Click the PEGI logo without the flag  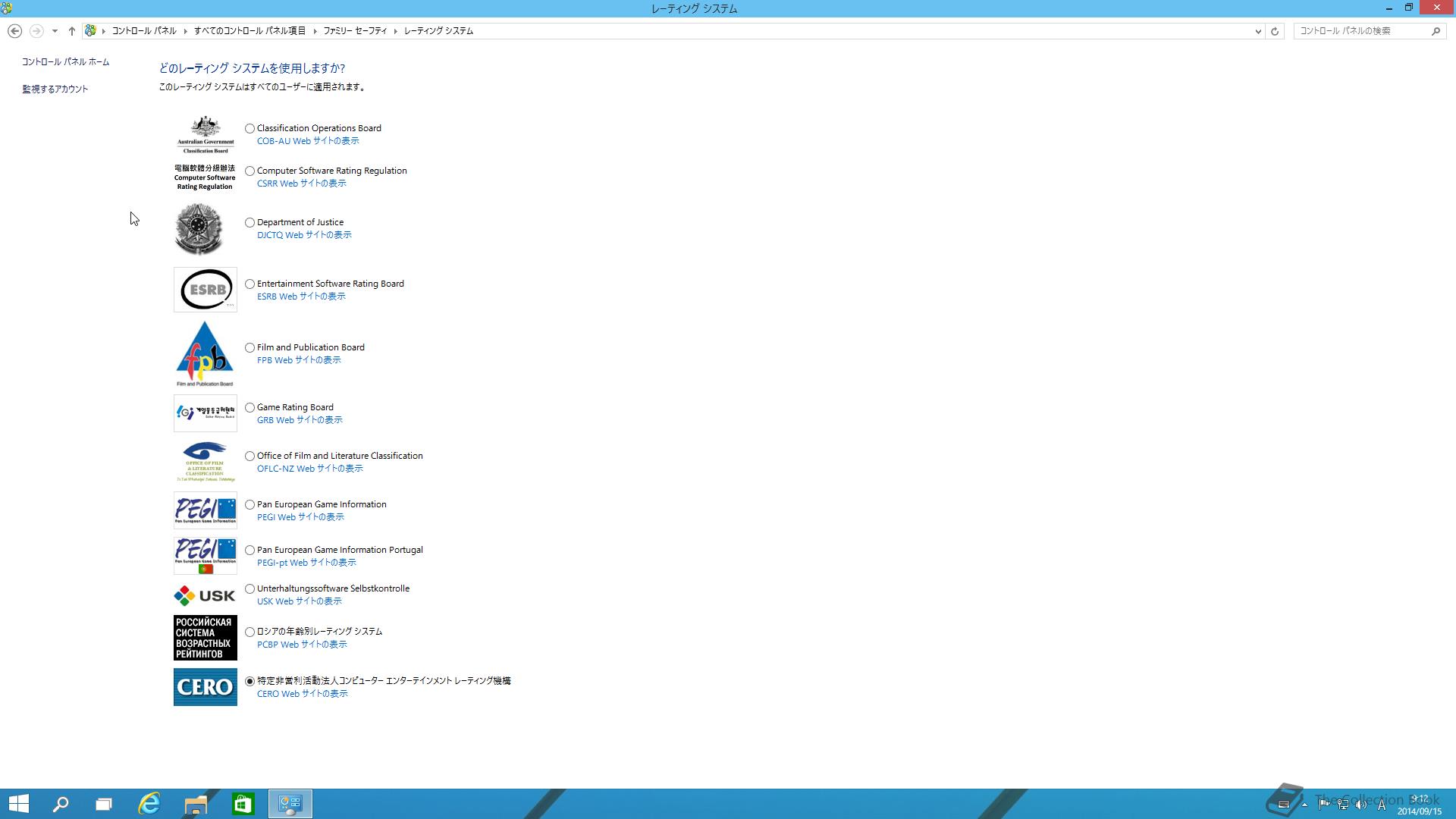click(205, 510)
